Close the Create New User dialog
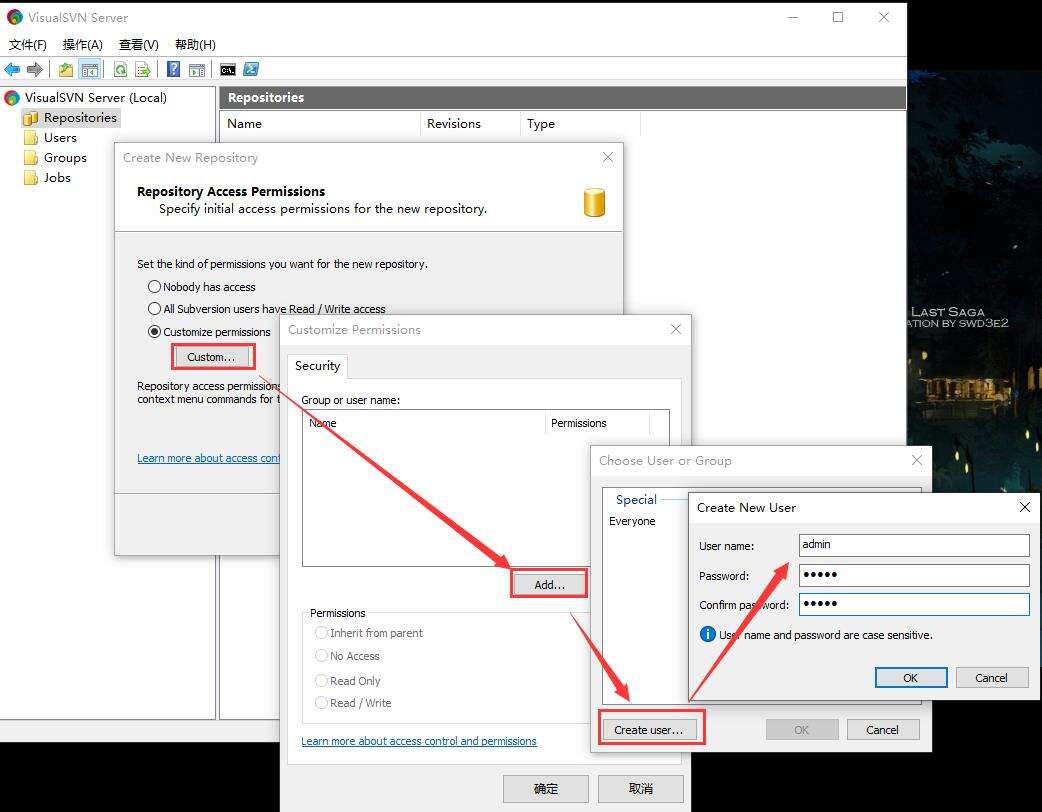The height and width of the screenshot is (812, 1042). point(1025,507)
